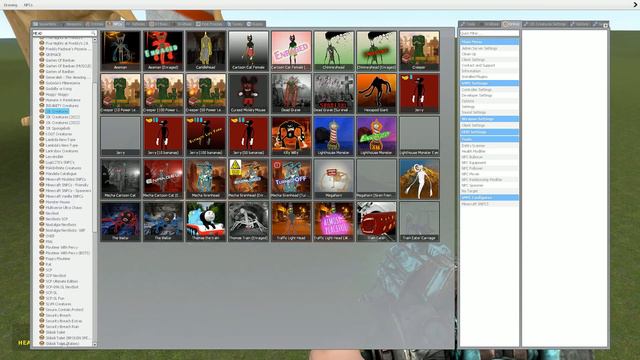Select the NPC Spawner tool

(x=489, y=185)
